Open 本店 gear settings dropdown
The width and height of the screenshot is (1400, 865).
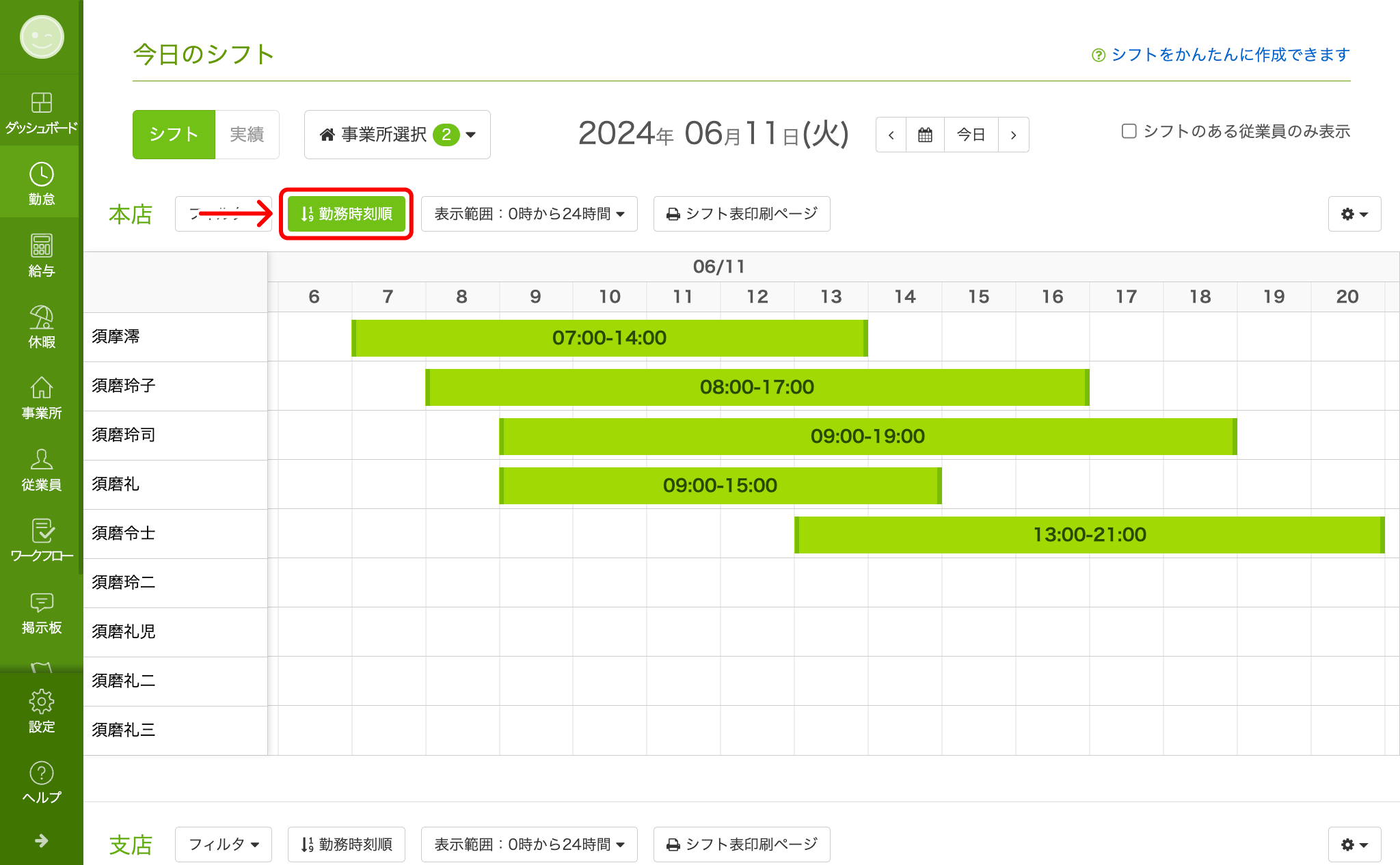1354,214
